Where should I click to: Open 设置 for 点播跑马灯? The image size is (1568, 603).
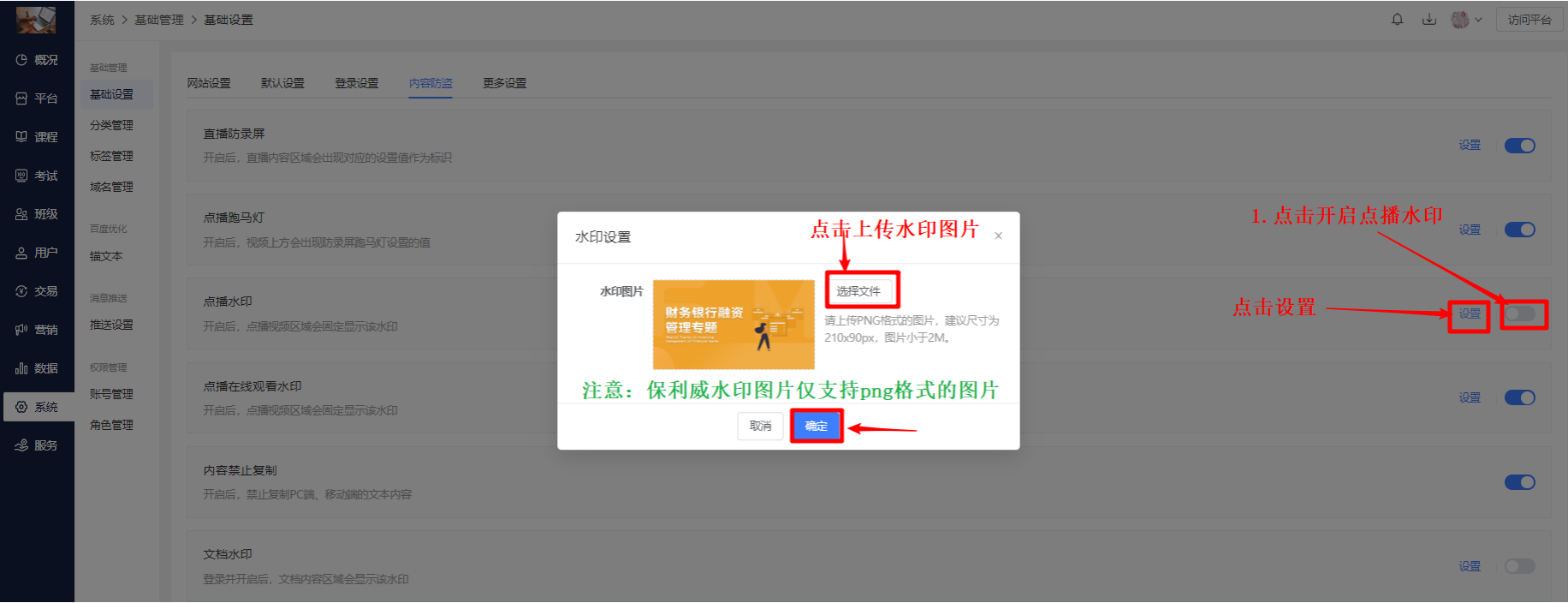pos(1470,230)
